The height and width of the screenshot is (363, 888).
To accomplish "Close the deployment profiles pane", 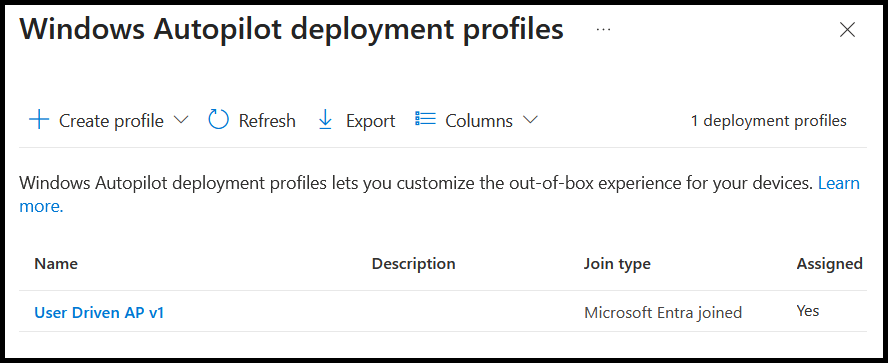I will click(x=847, y=29).
